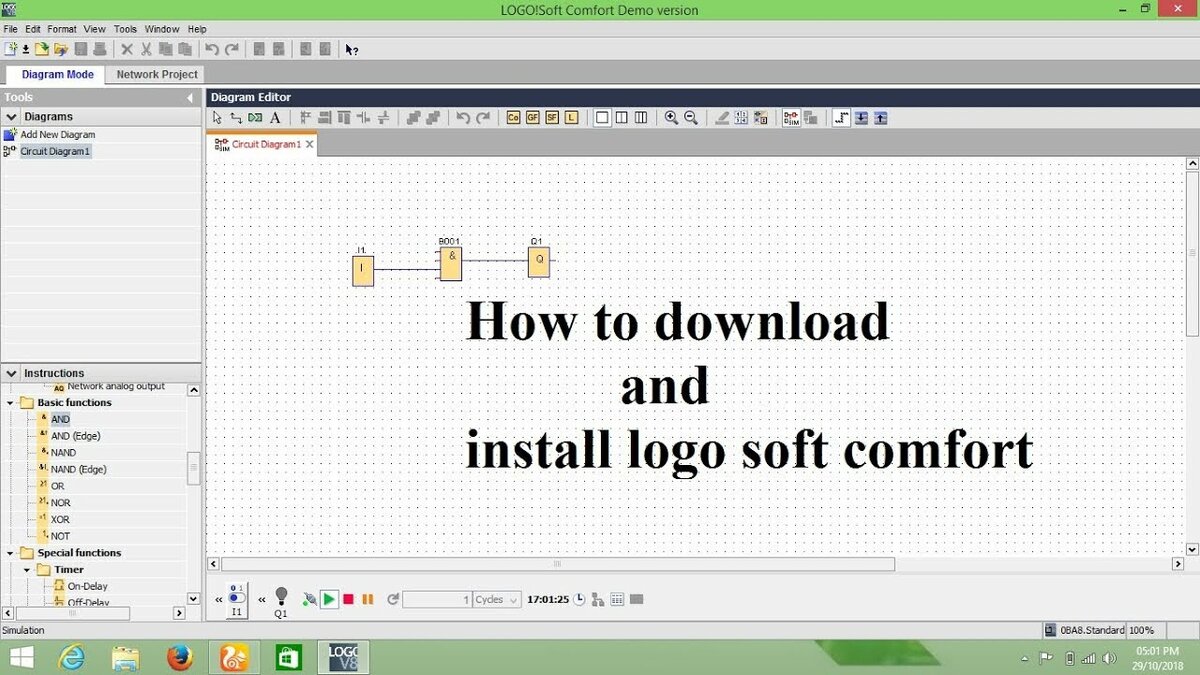1200x675 pixels.
Task: Select the Text A tool
Action: [275, 118]
